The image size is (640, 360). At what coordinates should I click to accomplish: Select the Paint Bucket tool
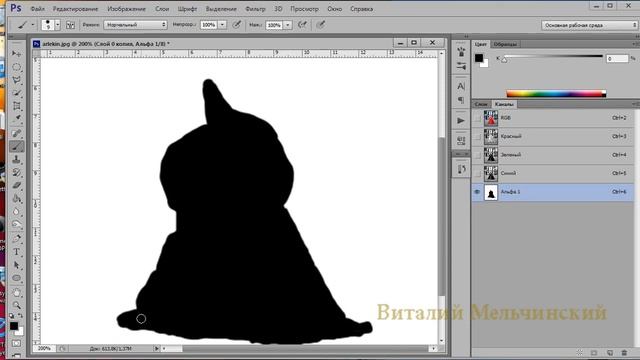[x=16, y=199]
